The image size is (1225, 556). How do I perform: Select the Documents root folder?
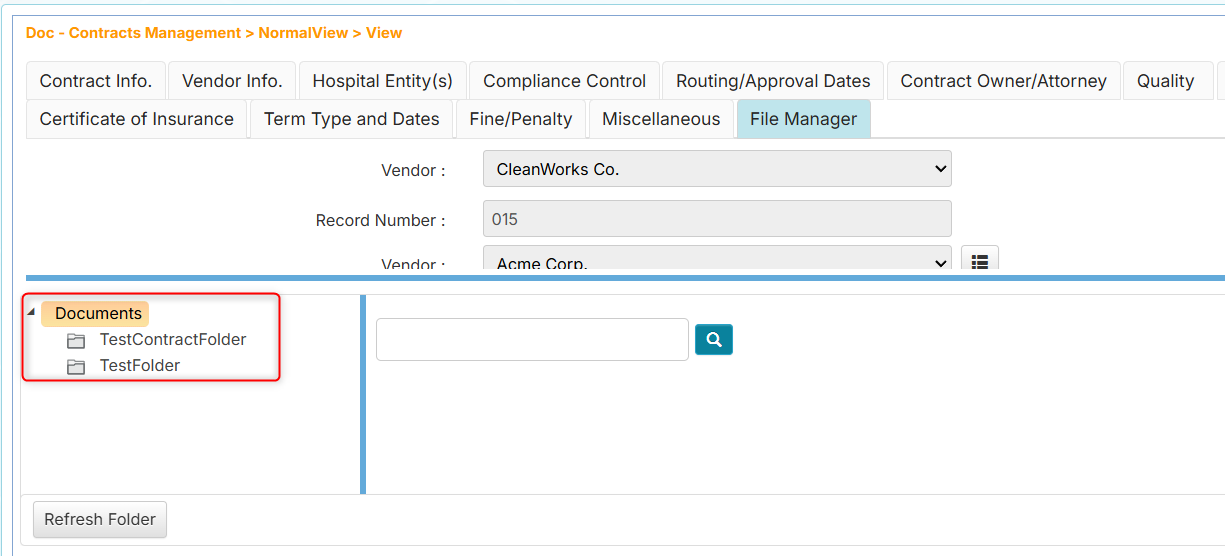[x=98, y=313]
